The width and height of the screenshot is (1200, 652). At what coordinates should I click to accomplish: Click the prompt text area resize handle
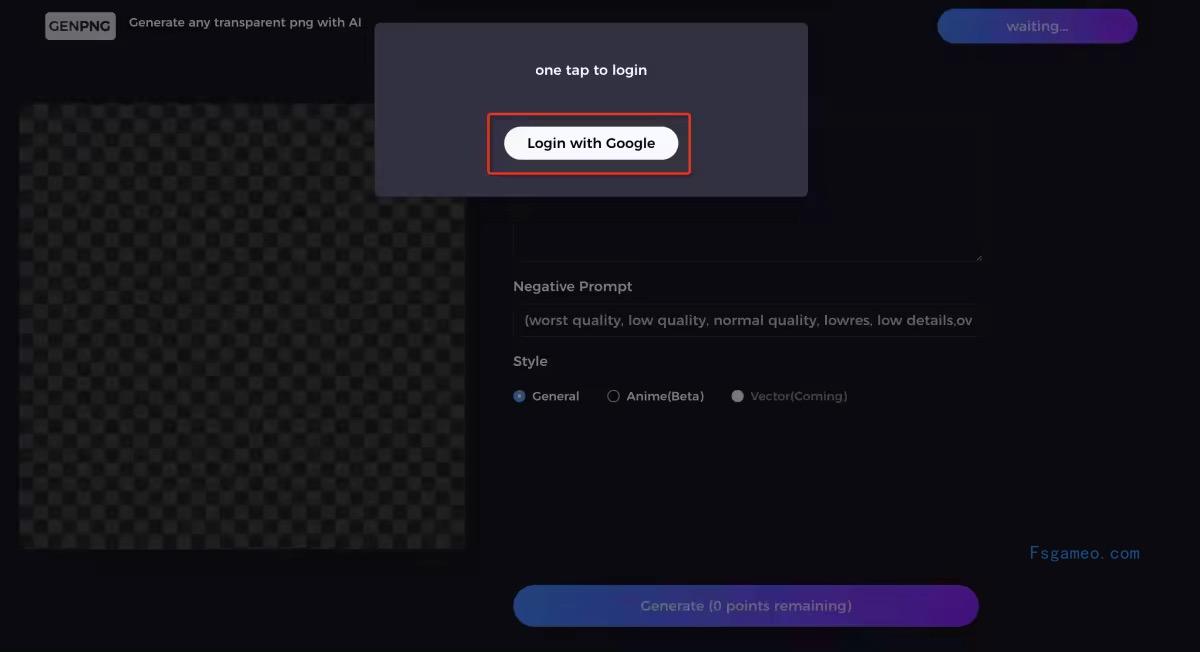(x=978, y=257)
